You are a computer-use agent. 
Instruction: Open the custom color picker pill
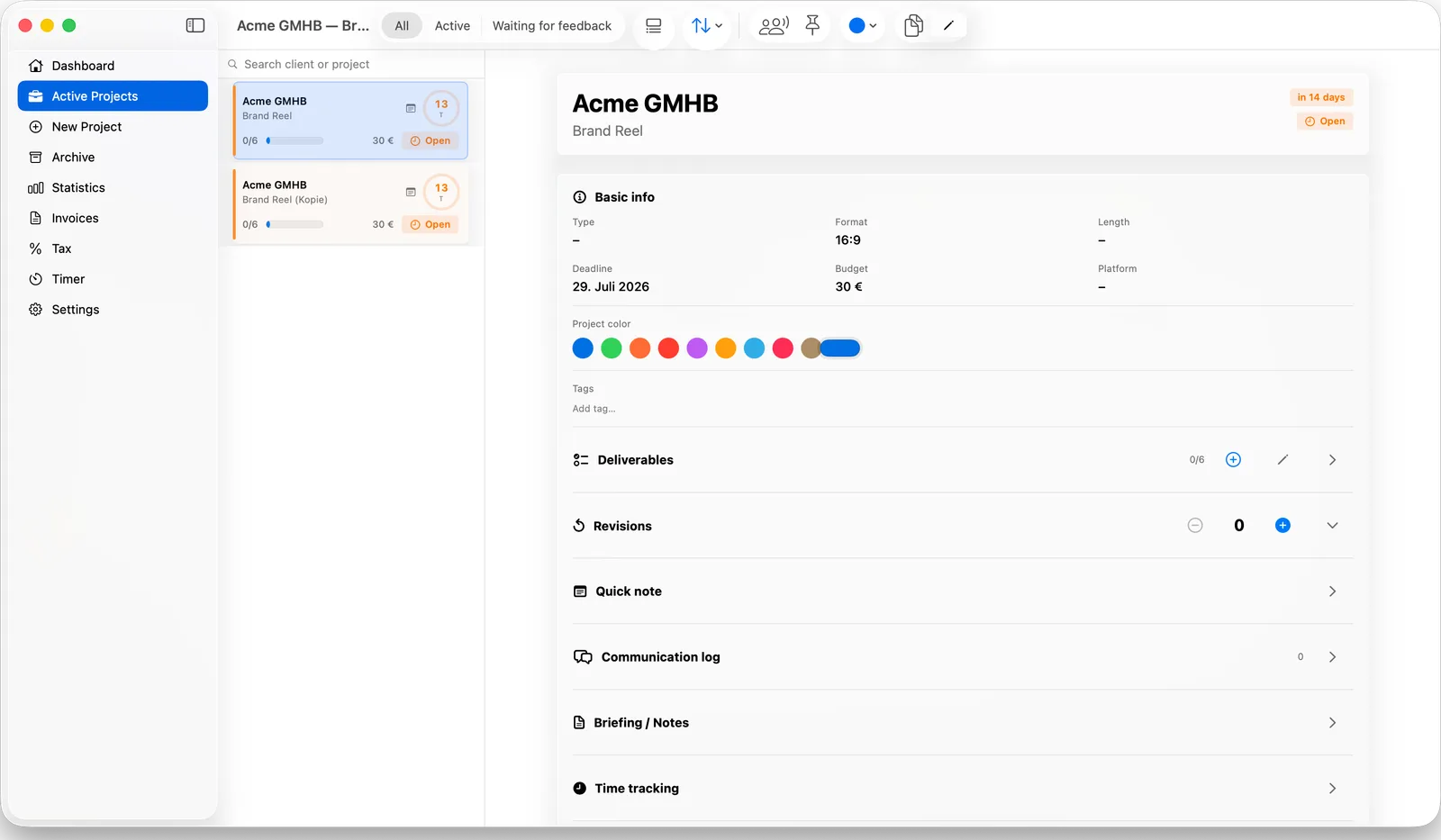[x=841, y=348]
